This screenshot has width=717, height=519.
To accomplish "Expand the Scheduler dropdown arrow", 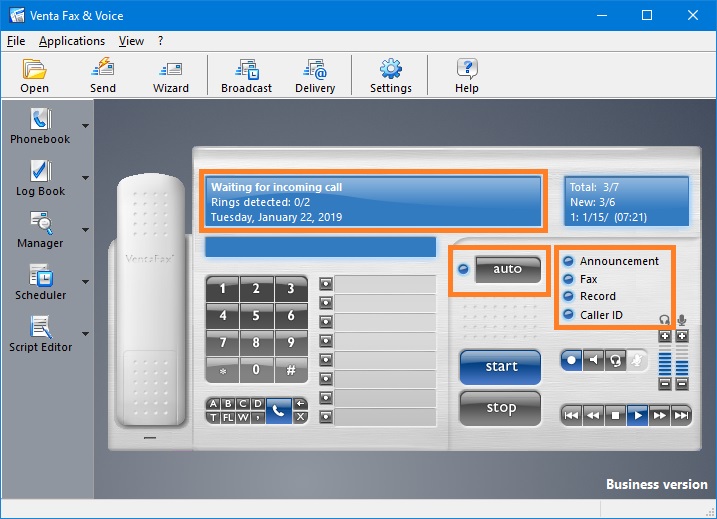I will tap(86, 282).
